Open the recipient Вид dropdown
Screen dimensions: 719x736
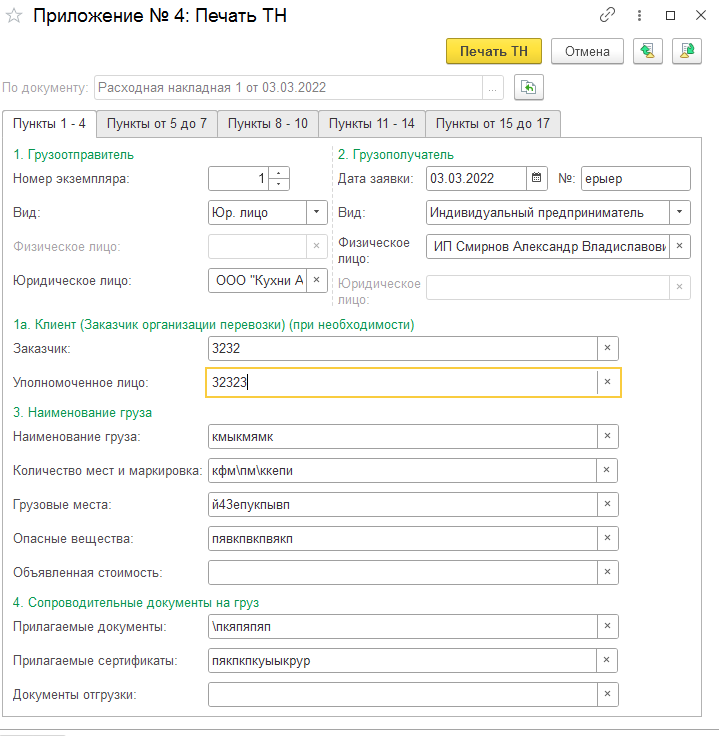coord(680,212)
